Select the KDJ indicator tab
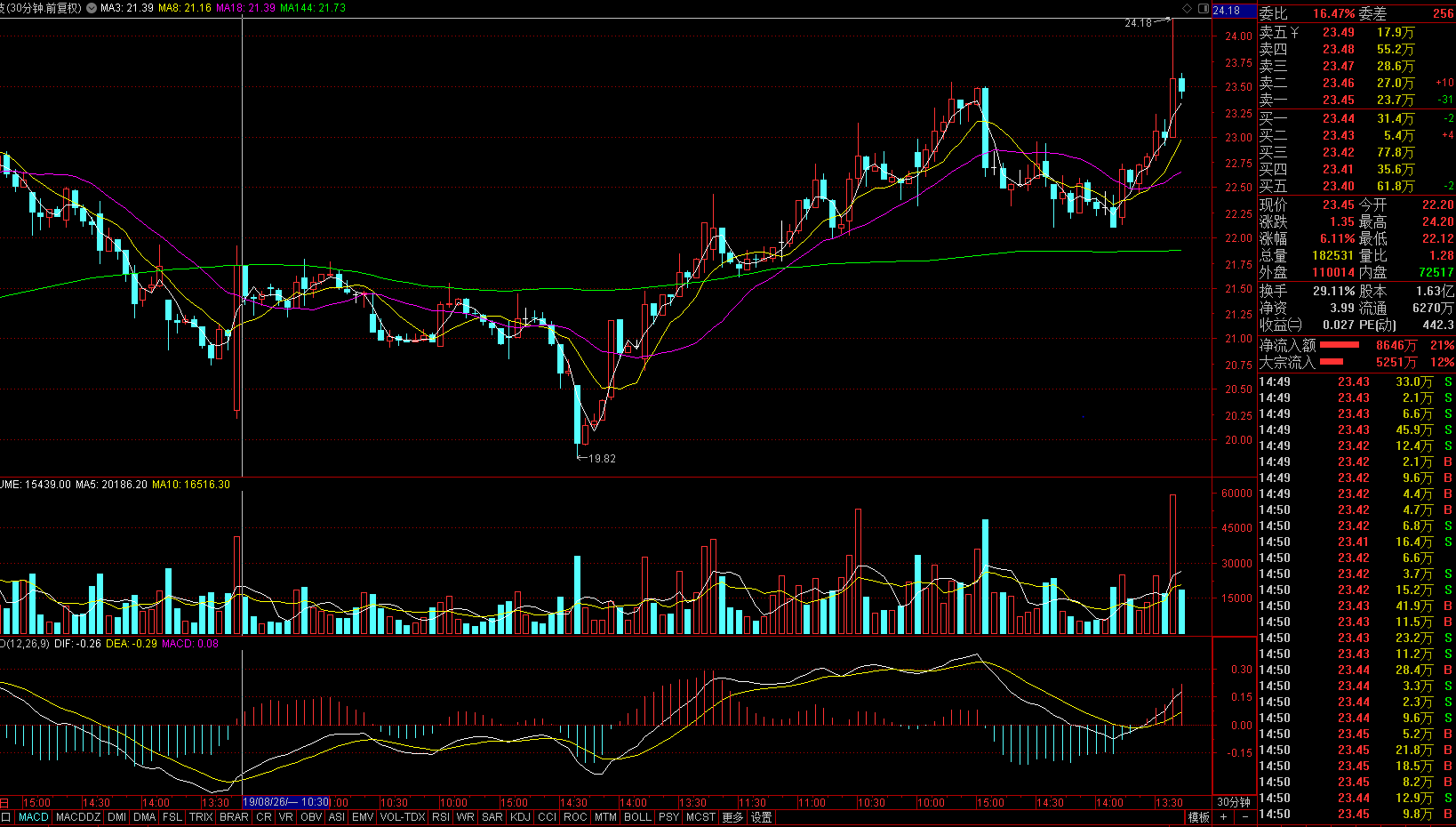1456x827 pixels. (521, 817)
